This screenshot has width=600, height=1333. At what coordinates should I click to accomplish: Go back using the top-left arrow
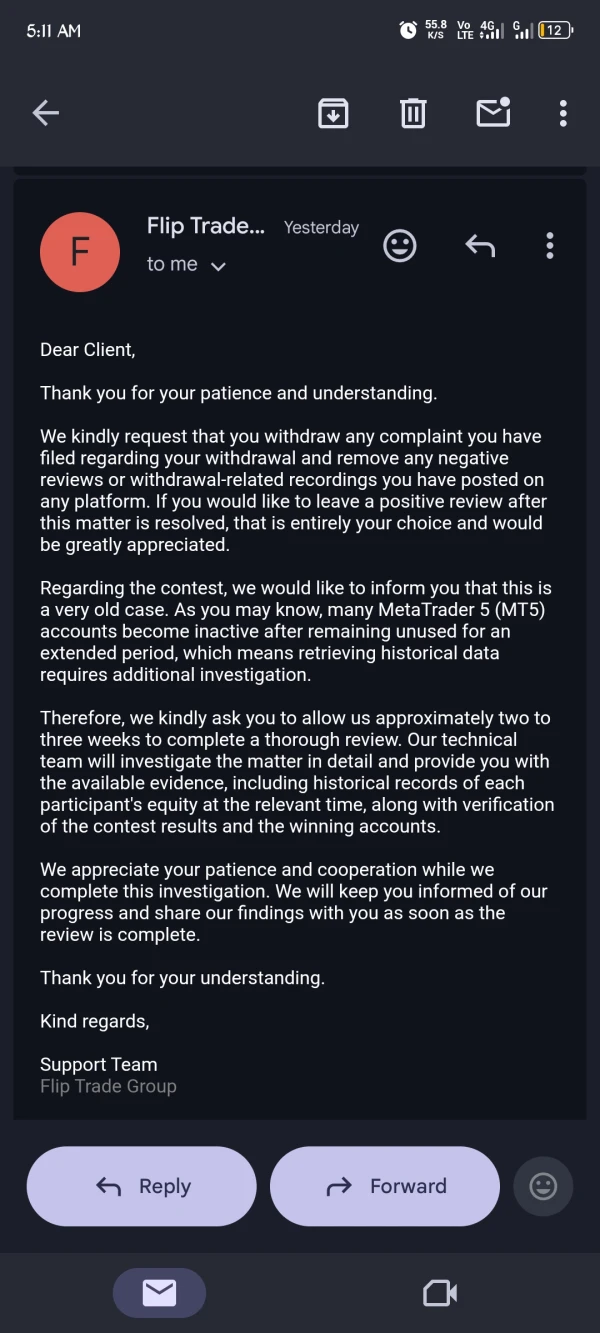click(x=46, y=113)
